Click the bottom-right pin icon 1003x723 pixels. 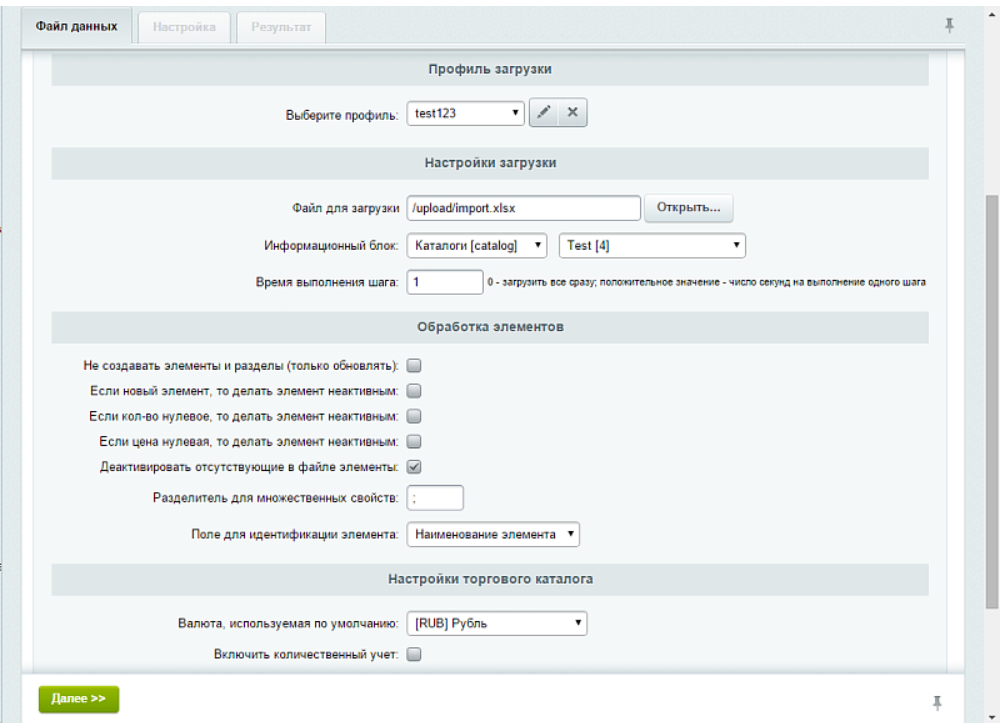pos(936,702)
